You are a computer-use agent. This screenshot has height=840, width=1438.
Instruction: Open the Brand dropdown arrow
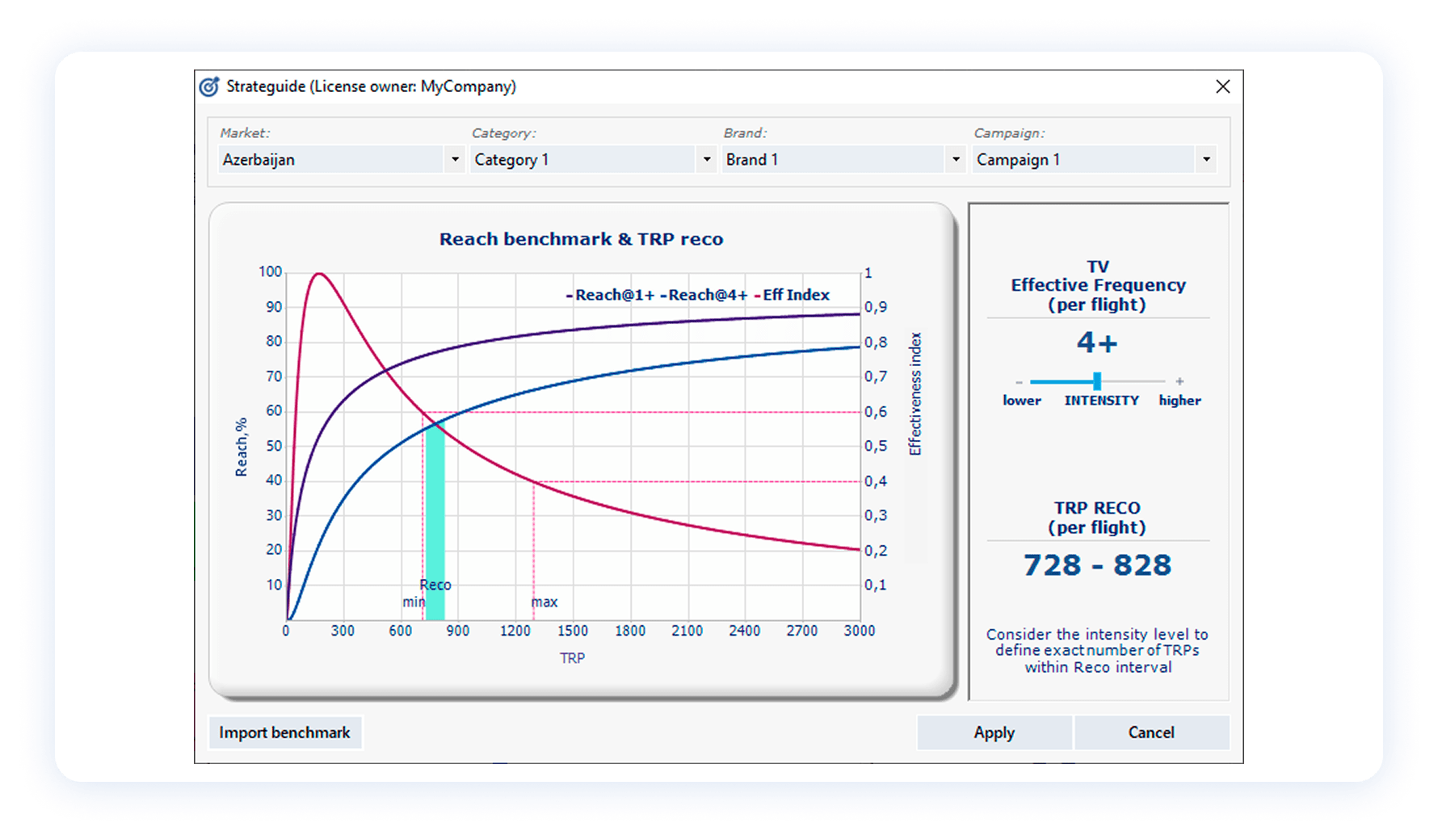(956, 159)
